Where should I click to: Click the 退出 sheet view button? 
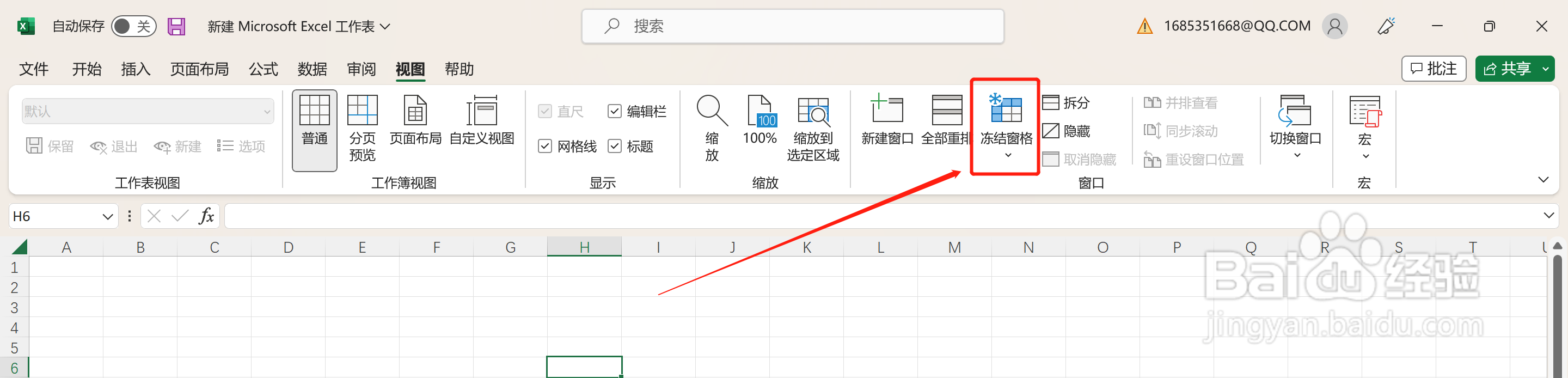(x=114, y=146)
